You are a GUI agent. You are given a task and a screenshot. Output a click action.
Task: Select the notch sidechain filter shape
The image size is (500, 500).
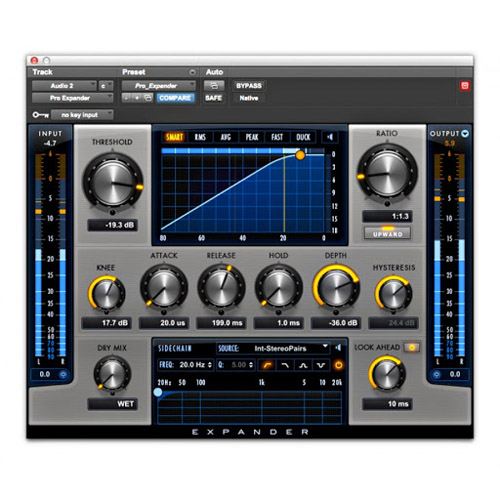321,365
